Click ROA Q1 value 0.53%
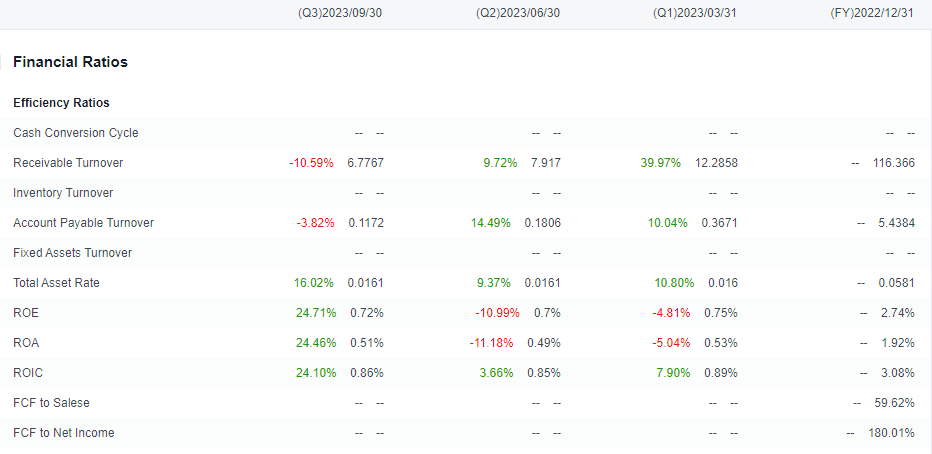This screenshot has width=932, height=454. [721, 343]
